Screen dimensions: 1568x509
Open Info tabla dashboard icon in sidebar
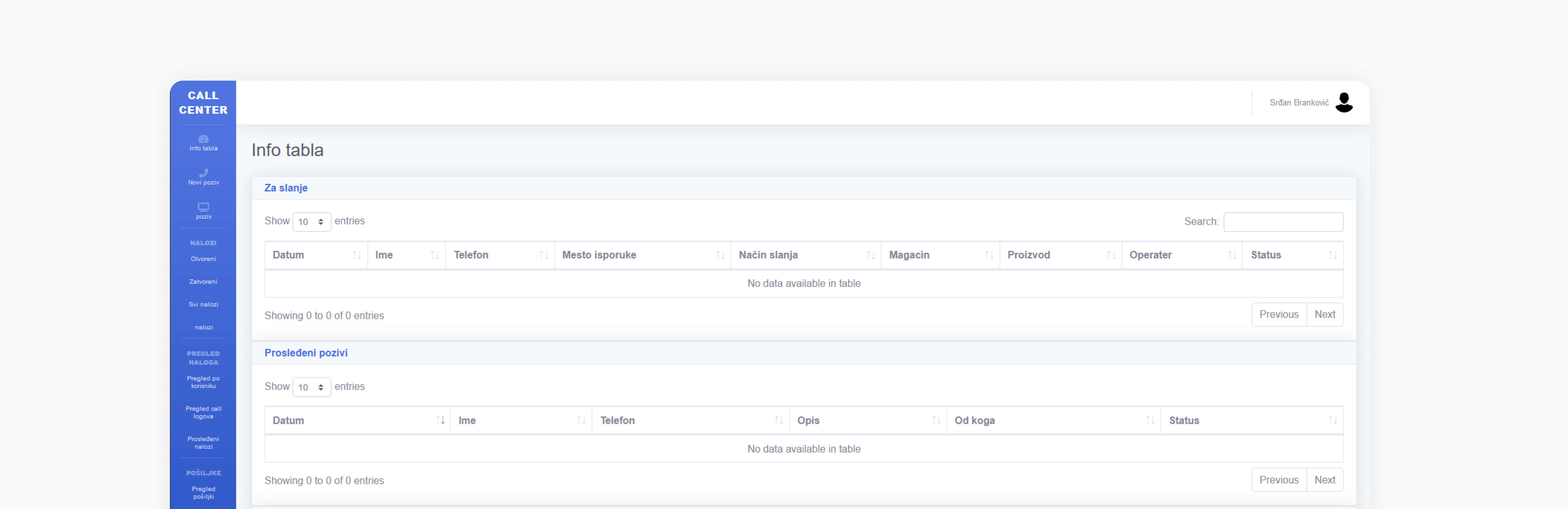click(x=203, y=139)
